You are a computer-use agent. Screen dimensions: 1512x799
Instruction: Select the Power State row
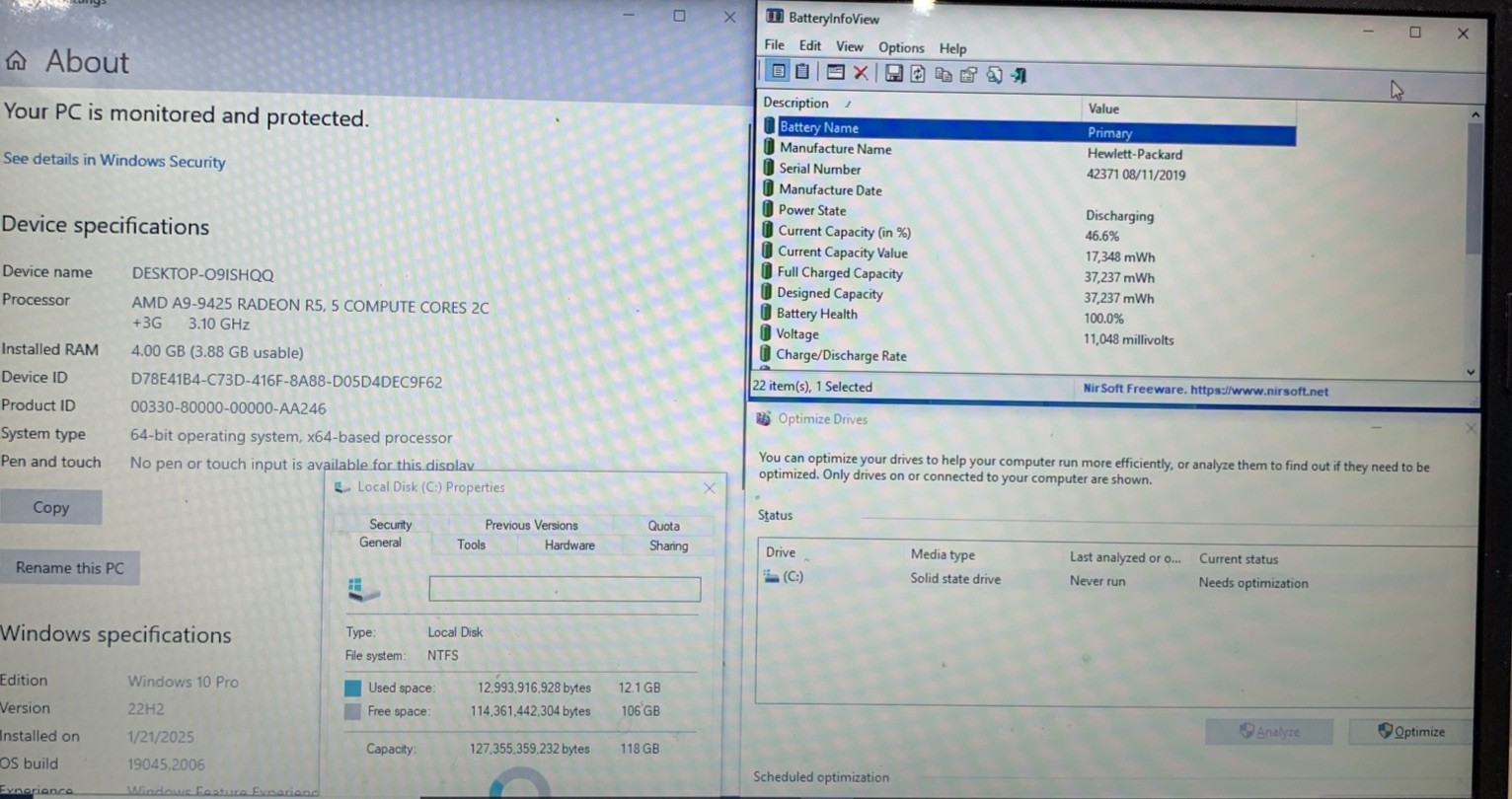pyautogui.click(x=1027, y=212)
